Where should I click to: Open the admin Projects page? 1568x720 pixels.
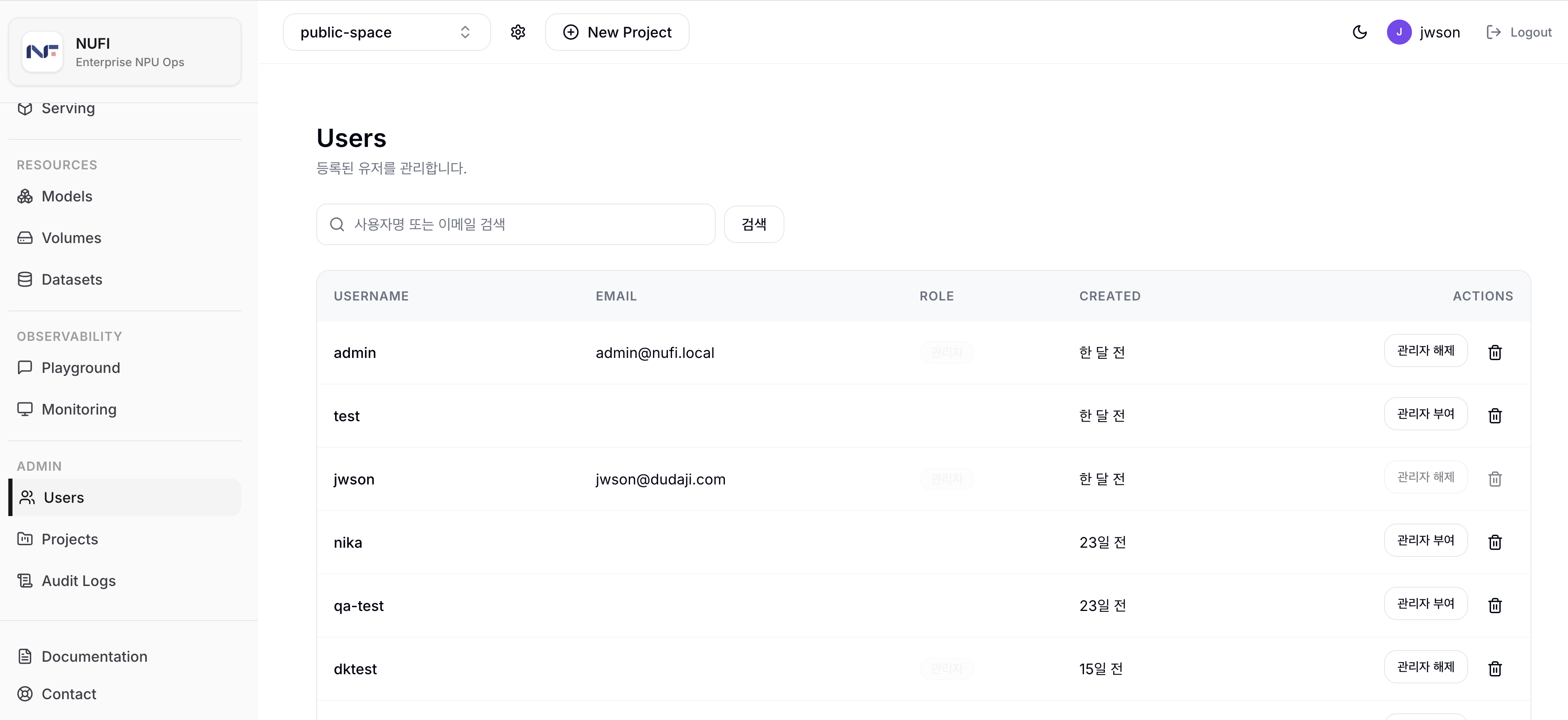(x=125, y=539)
